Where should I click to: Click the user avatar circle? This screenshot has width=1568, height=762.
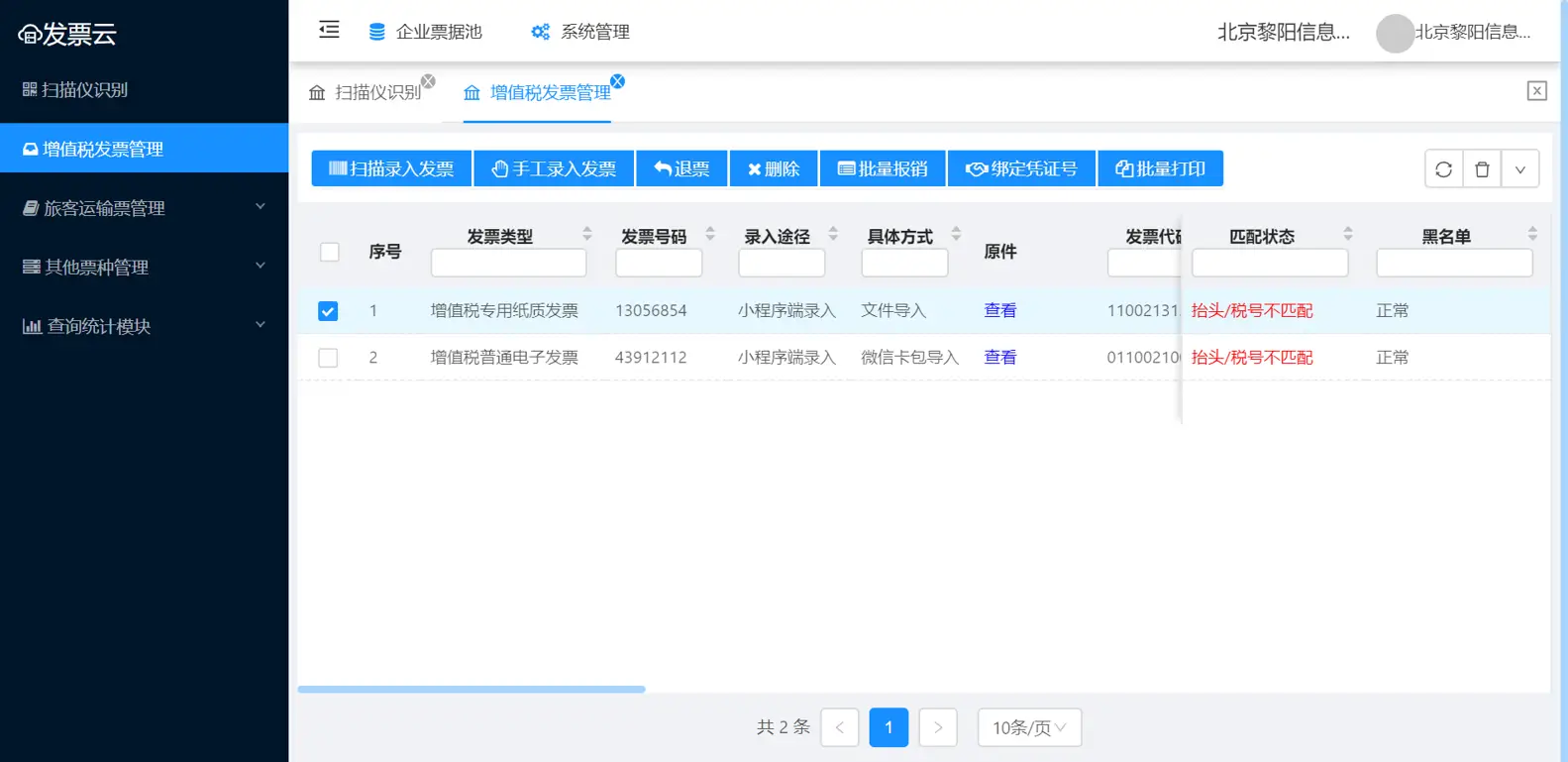coord(1395,34)
